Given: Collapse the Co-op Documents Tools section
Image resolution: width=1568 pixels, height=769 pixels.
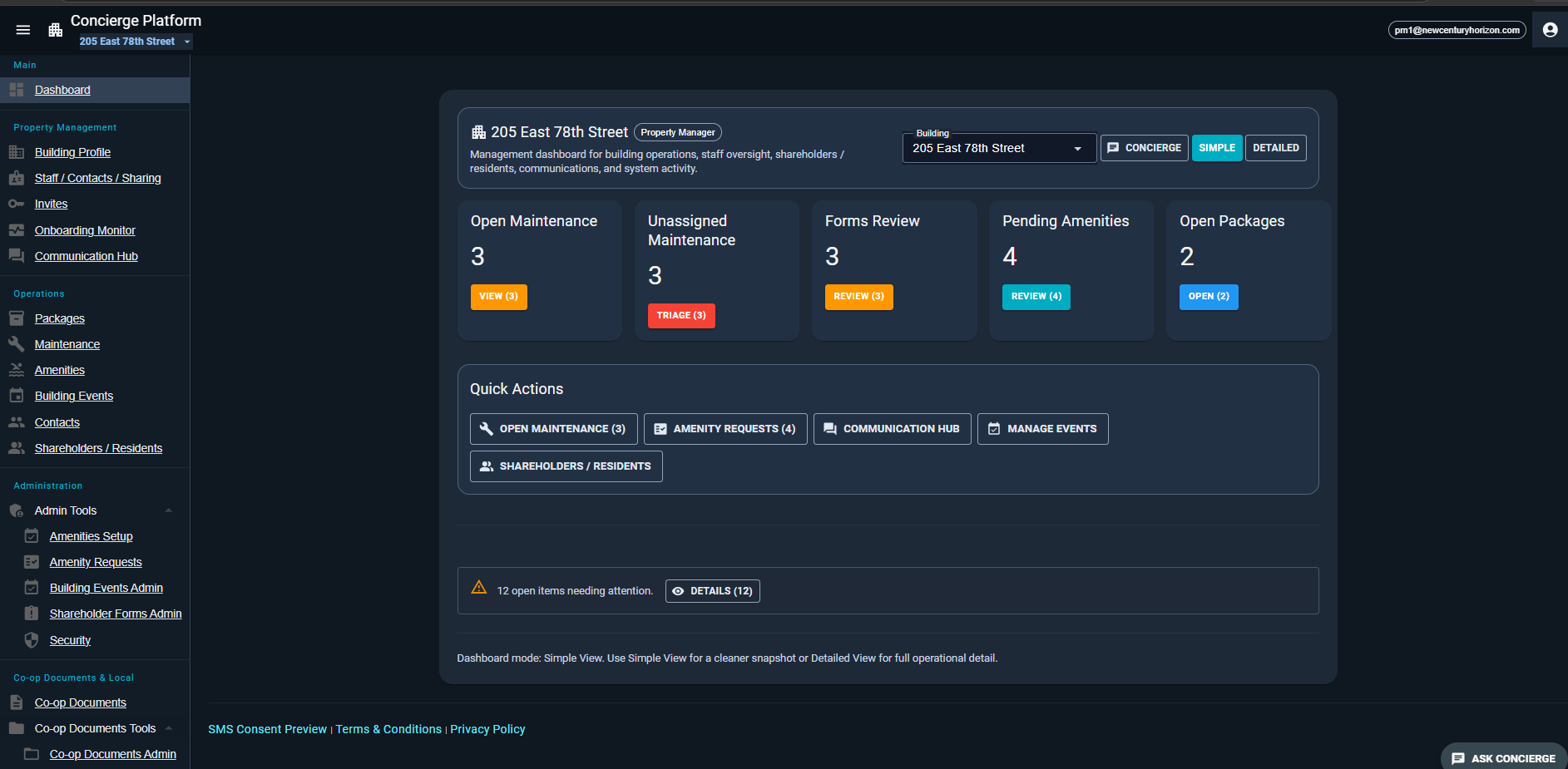Looking at the screenshot, I should coord(169,728).
